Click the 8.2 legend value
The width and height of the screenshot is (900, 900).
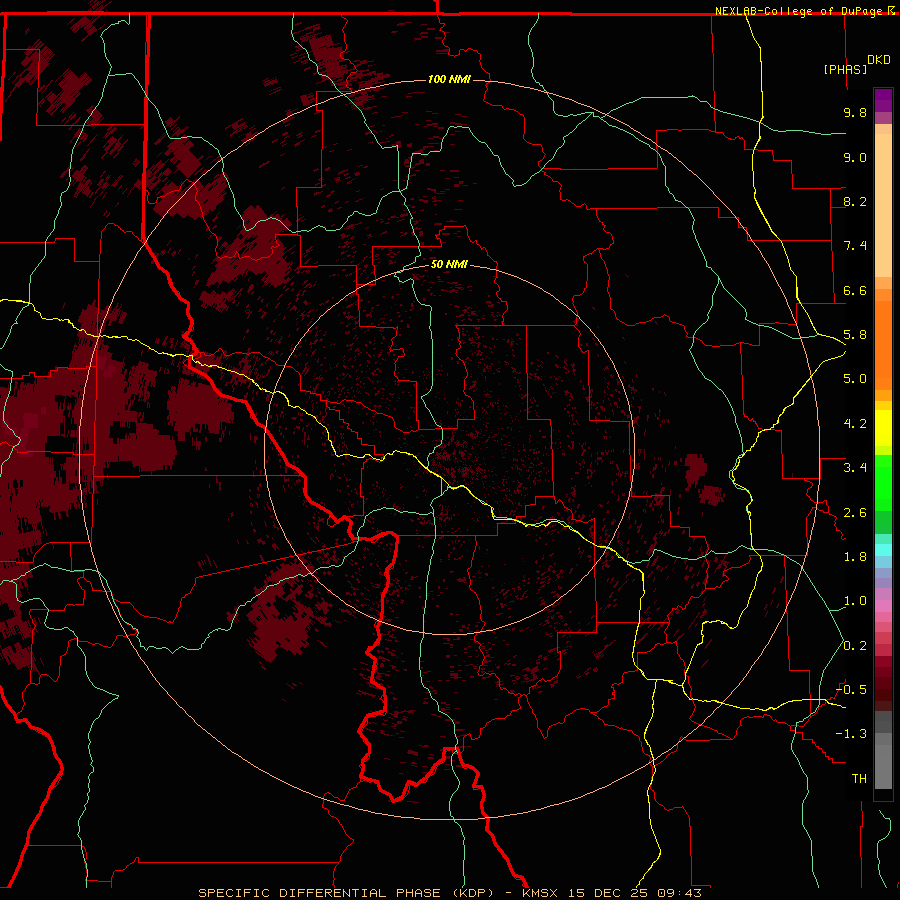(855, 201)
